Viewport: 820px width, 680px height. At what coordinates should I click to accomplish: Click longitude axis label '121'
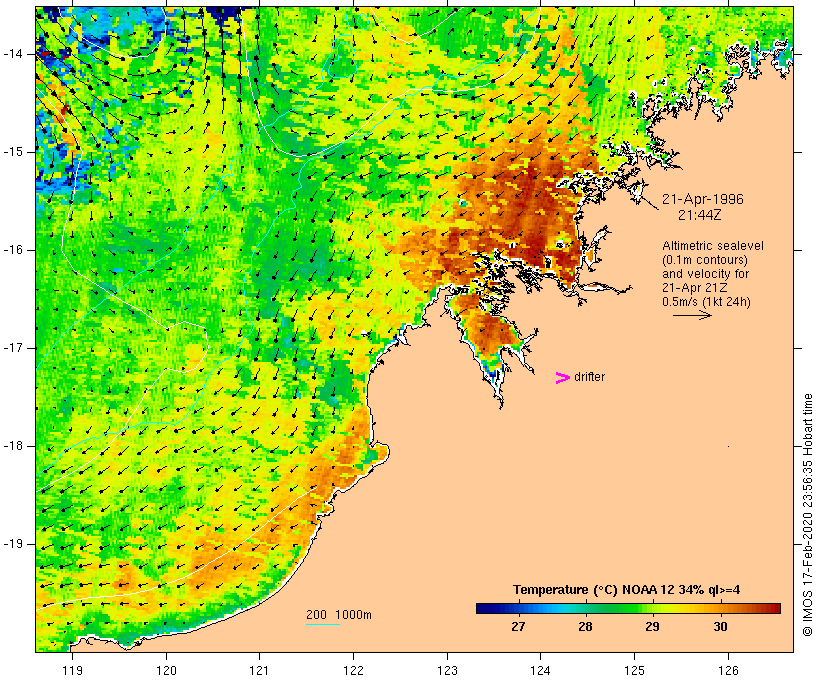click(259, 670)
